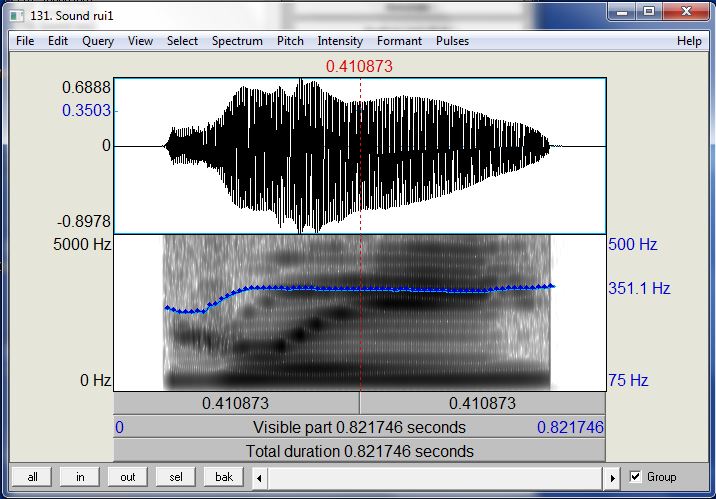Open the Spectrum menu
The image size is (716, 499).
tap(237, 41)
